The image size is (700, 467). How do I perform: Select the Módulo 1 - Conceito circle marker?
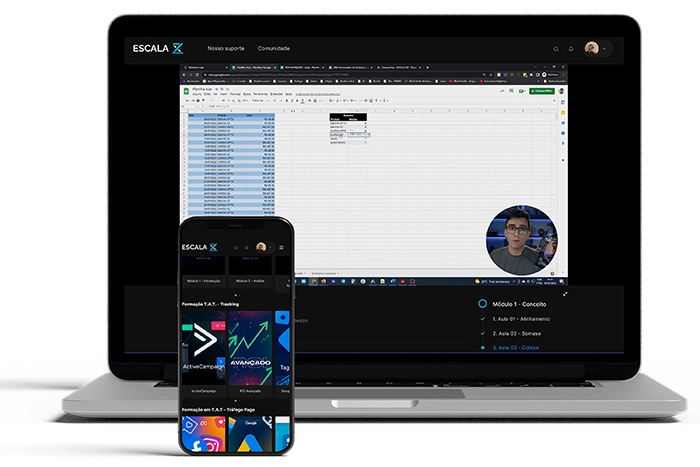(x=482, y=302)
